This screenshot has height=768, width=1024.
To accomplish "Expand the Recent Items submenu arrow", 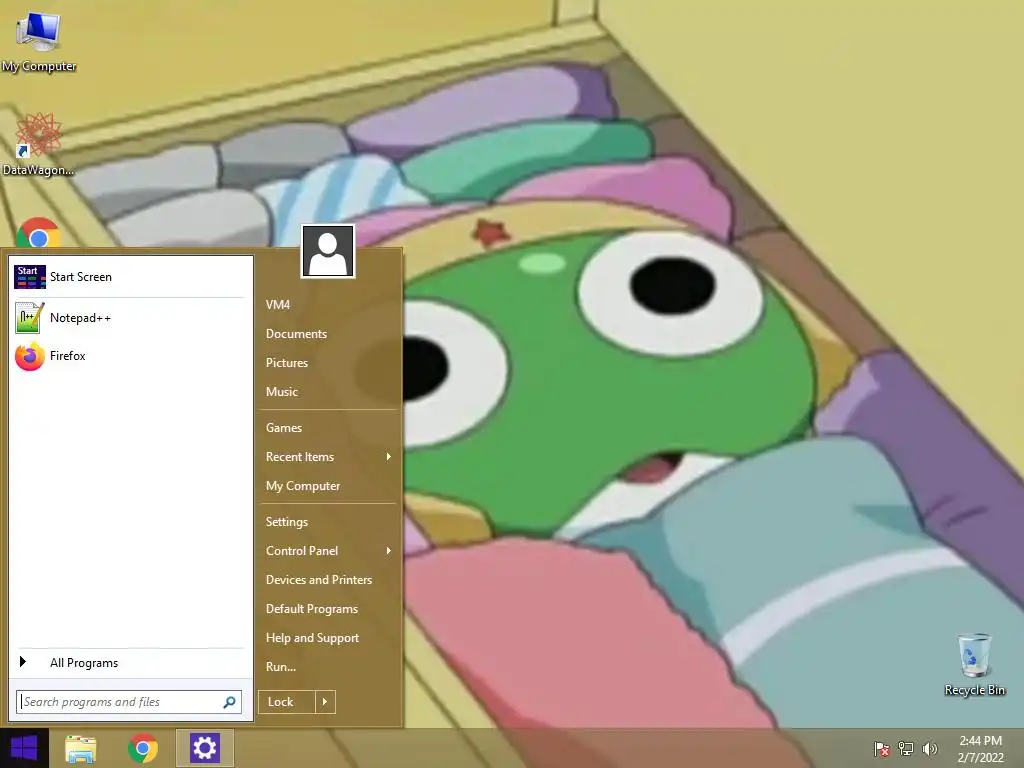I will pos(389,456).
